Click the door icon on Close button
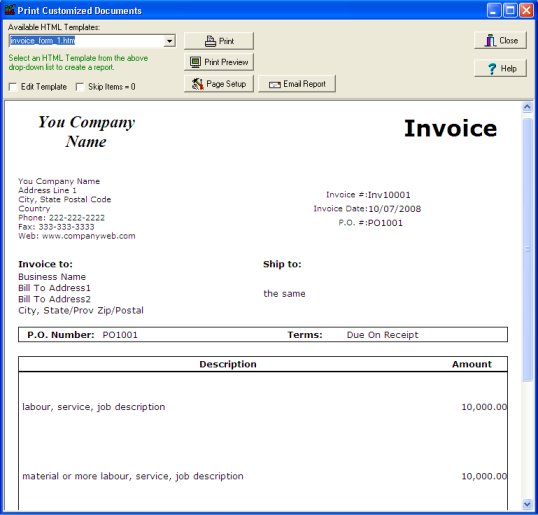The height and width of the screenshot is (515, 538). pos(490,40)
